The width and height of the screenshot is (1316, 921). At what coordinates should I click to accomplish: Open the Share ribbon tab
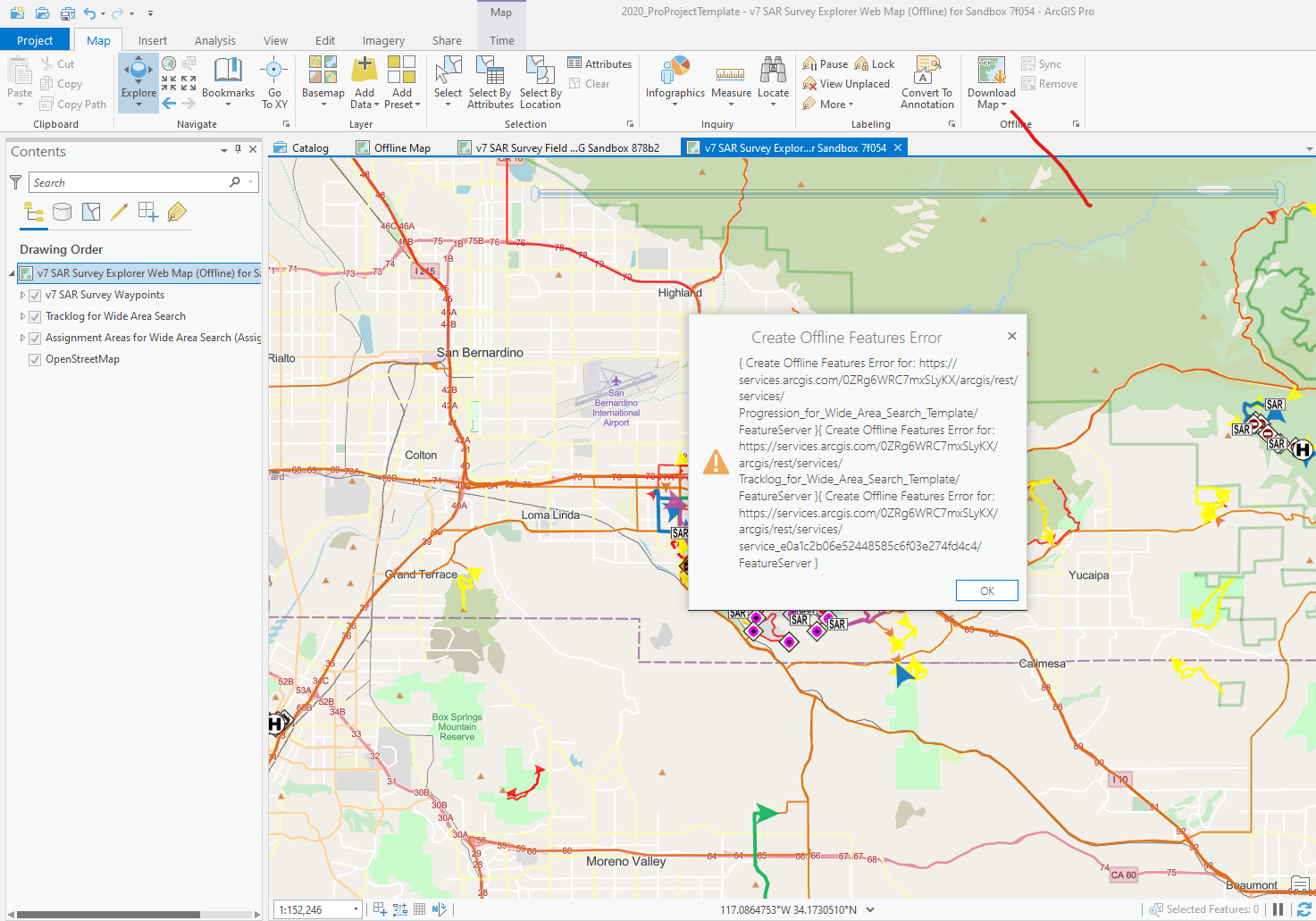[447, 40]
